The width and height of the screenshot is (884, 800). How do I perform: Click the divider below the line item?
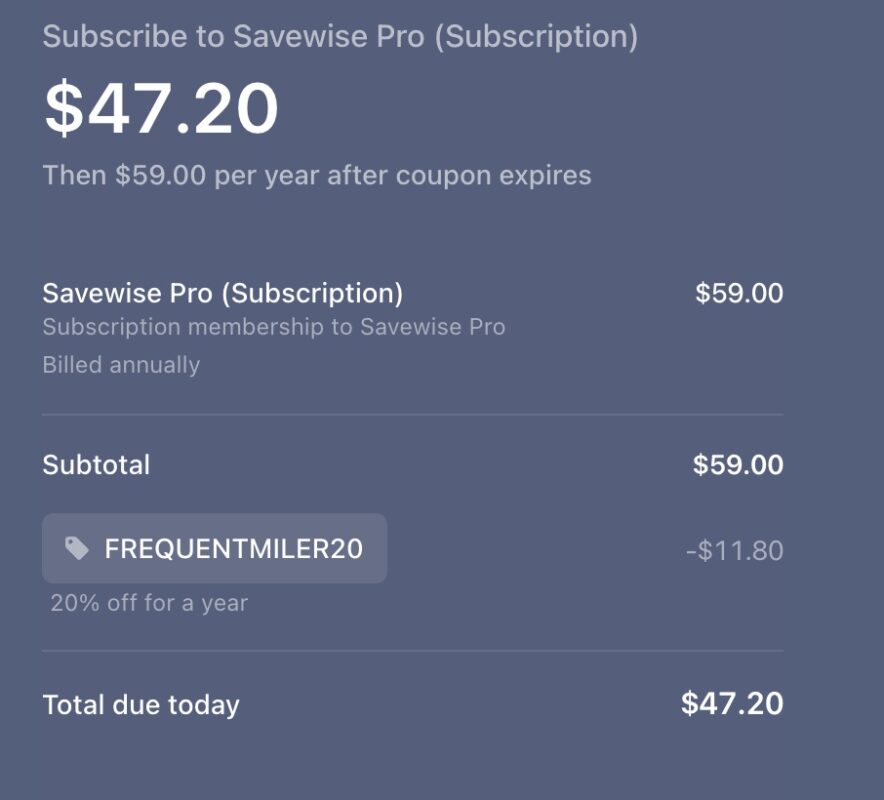point(412,410)
